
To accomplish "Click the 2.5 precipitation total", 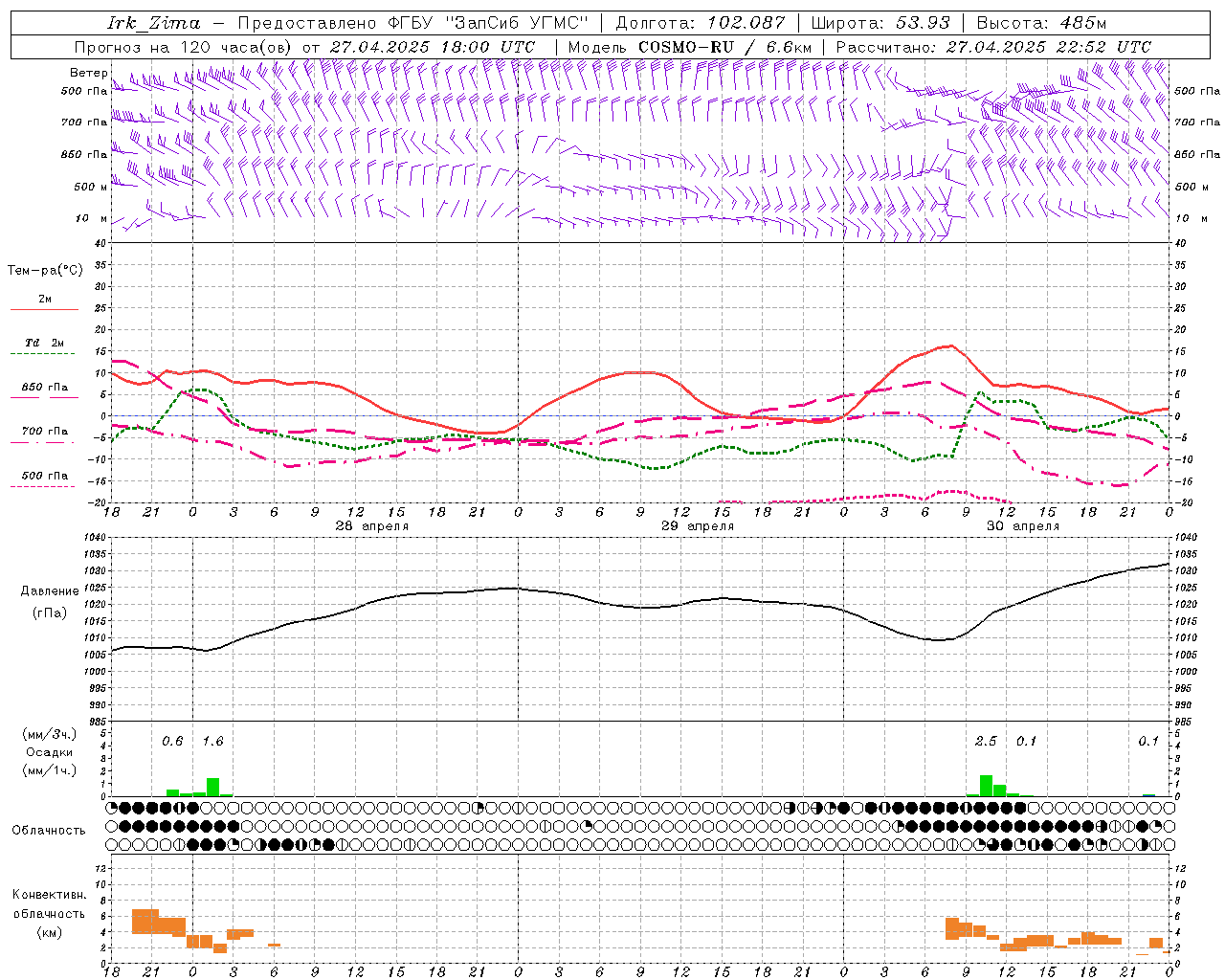I will click(986, 741).
